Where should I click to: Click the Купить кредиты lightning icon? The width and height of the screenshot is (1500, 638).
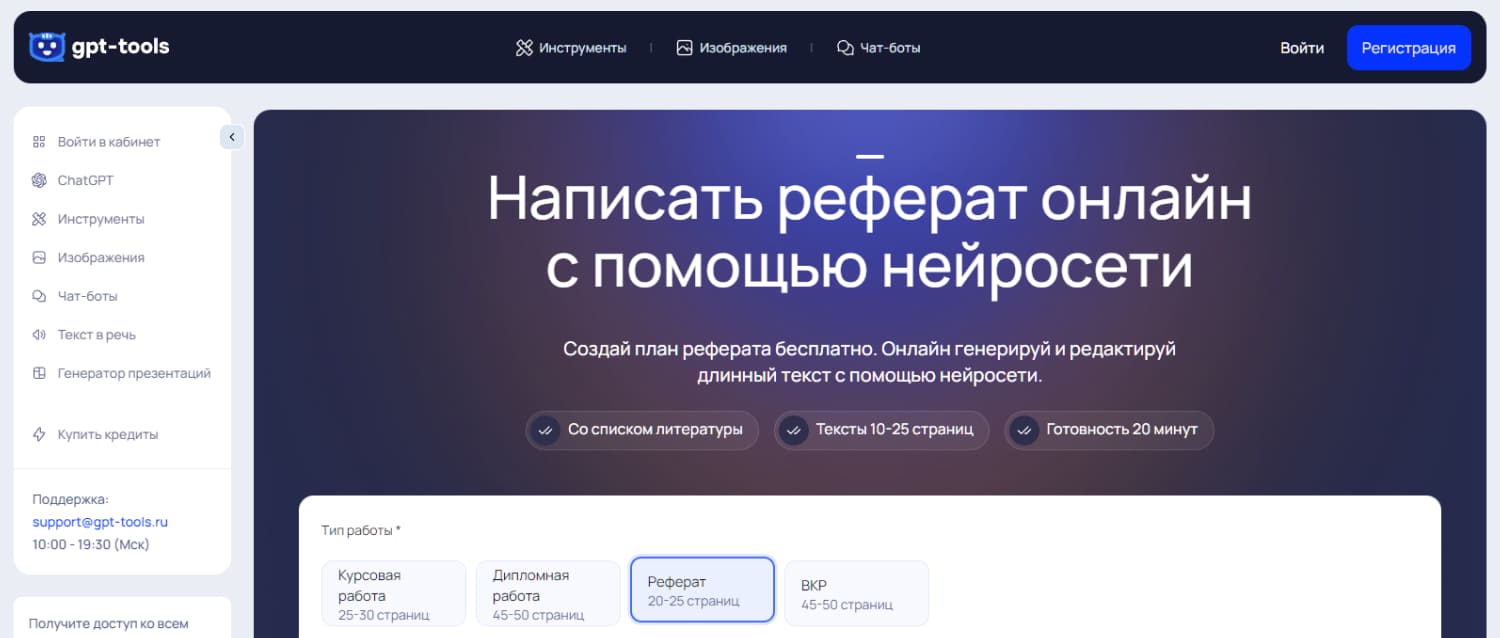tap(40, 433)
